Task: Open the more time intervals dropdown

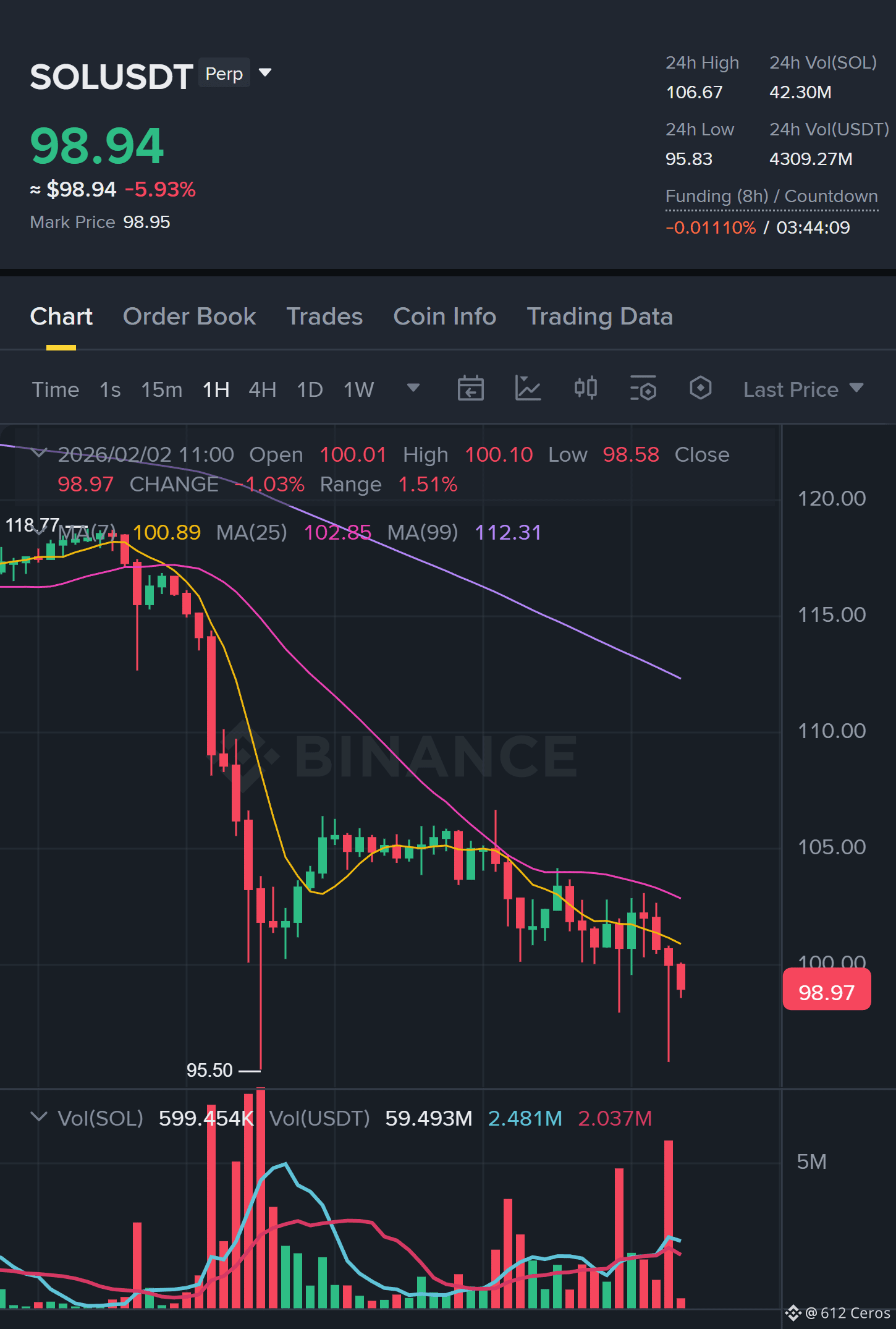Action: tap(413, 388)
